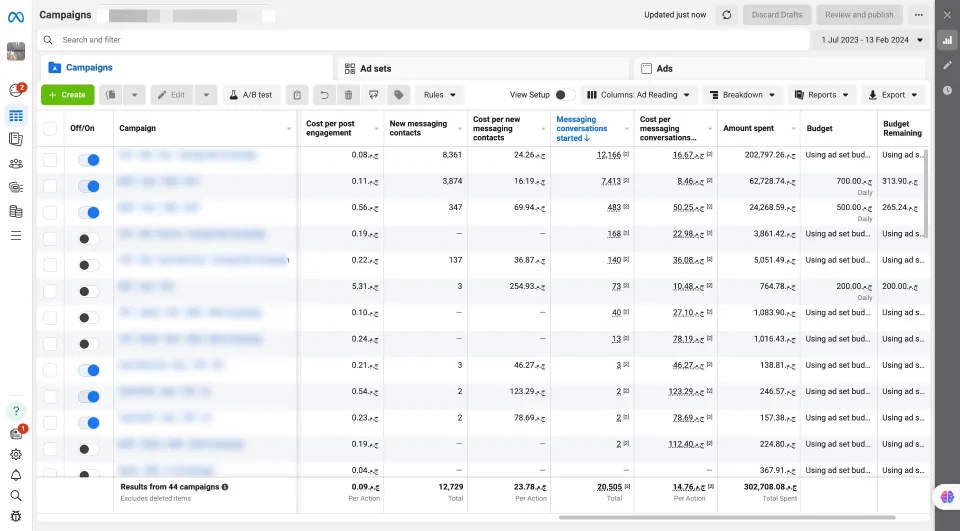Click the brain assistant icon
The width and height of the screenshot is (960, 531).
(x=947, y=497)
